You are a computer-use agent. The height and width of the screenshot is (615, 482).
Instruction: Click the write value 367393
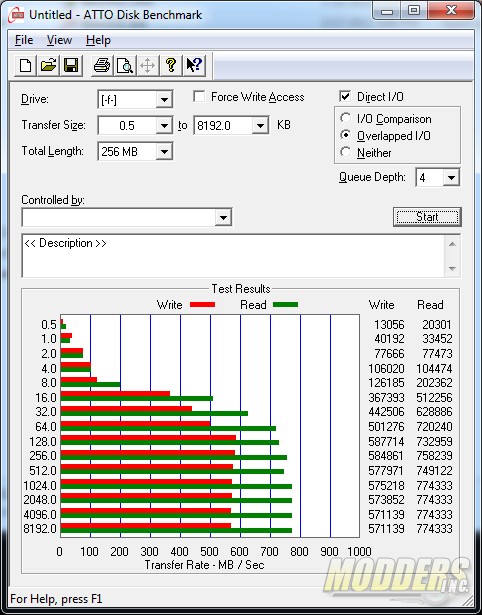point(386,398)
